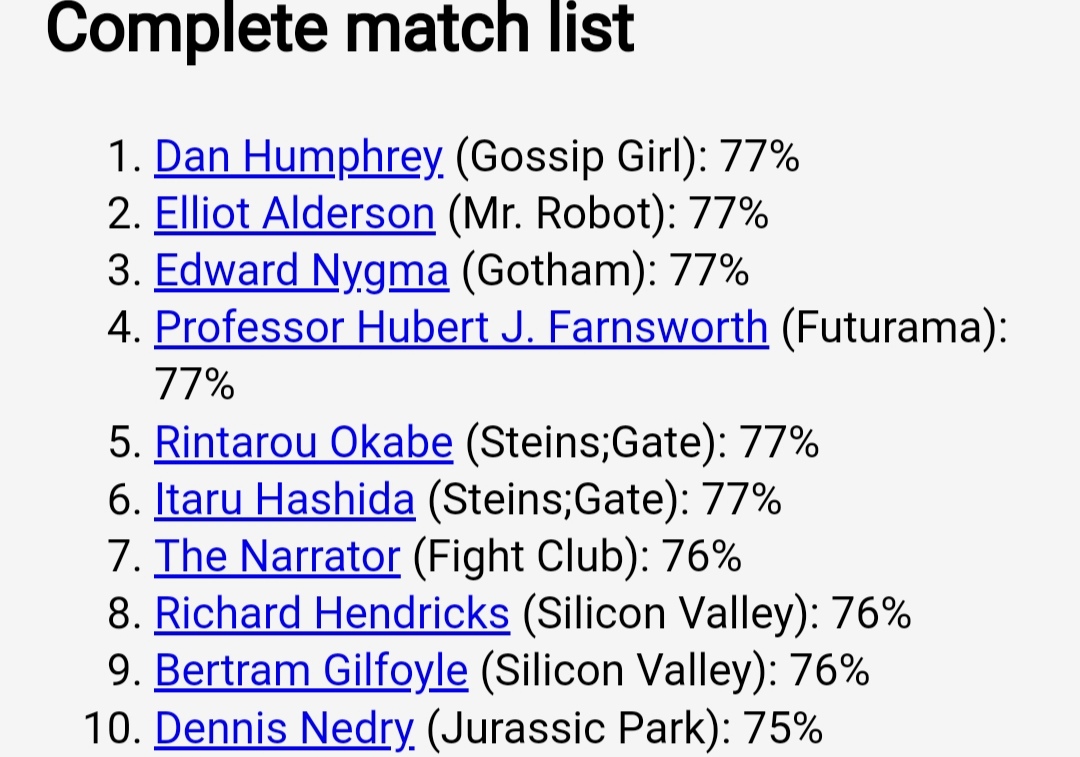Go to the Richard Hendricks link
1080x757 pixels.
[332, 614]
